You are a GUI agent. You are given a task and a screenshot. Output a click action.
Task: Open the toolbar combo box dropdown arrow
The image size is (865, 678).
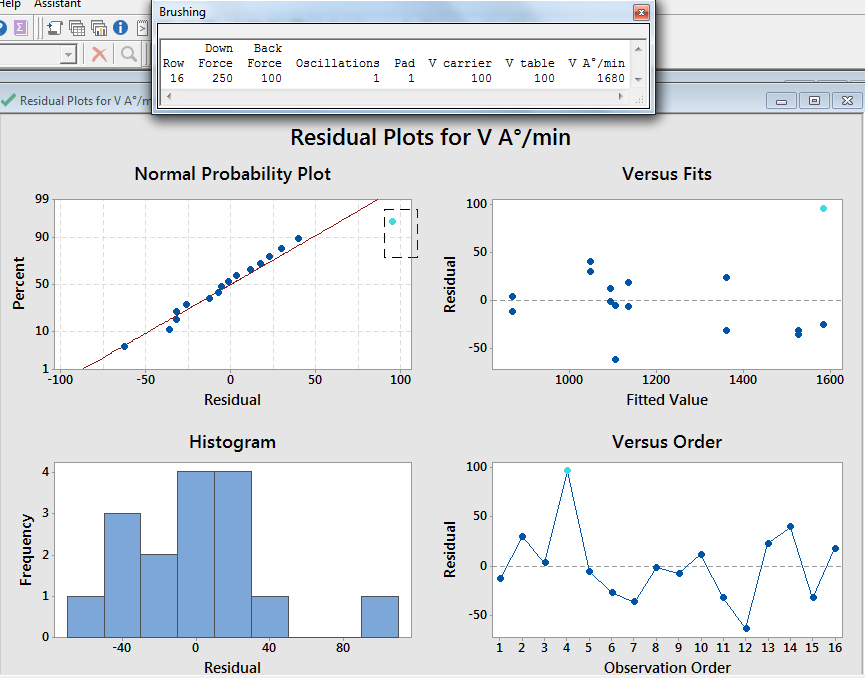[68, 54]
